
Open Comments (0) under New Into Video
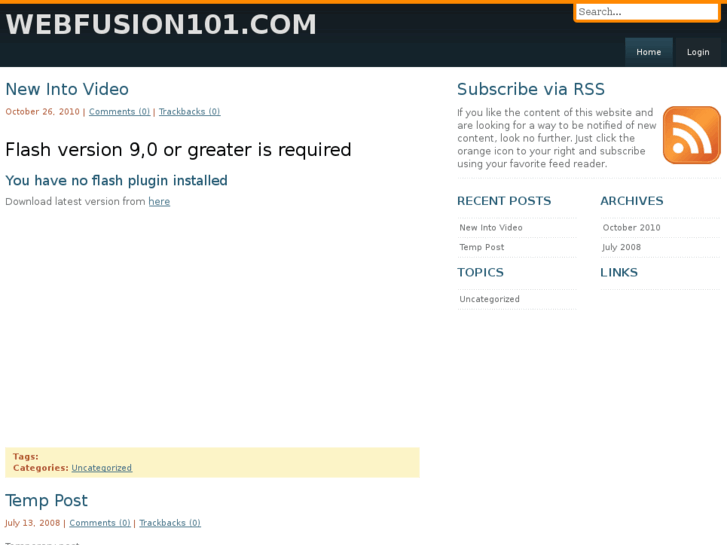click(x=120, y=112)
